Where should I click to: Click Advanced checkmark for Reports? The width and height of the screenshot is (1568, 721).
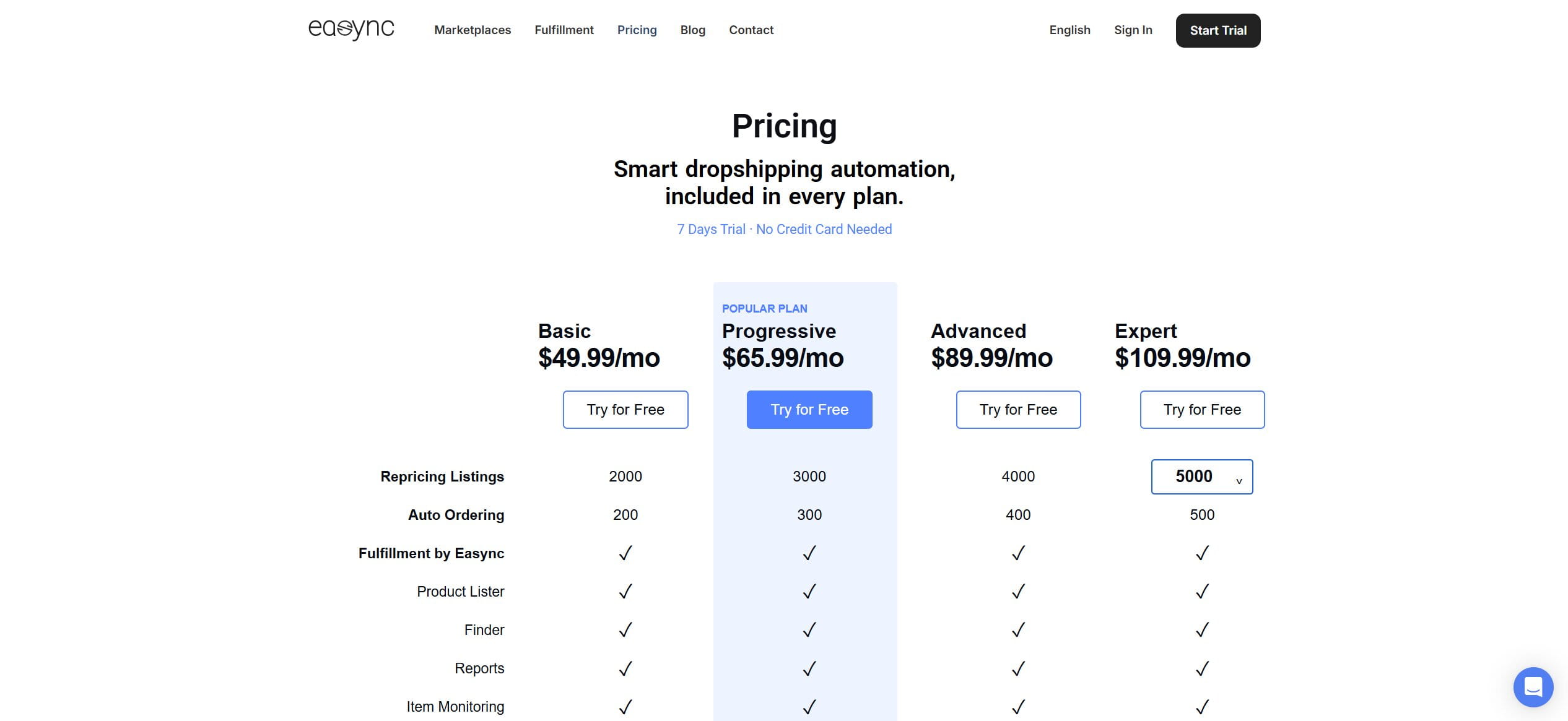[x=1018, y=668]
